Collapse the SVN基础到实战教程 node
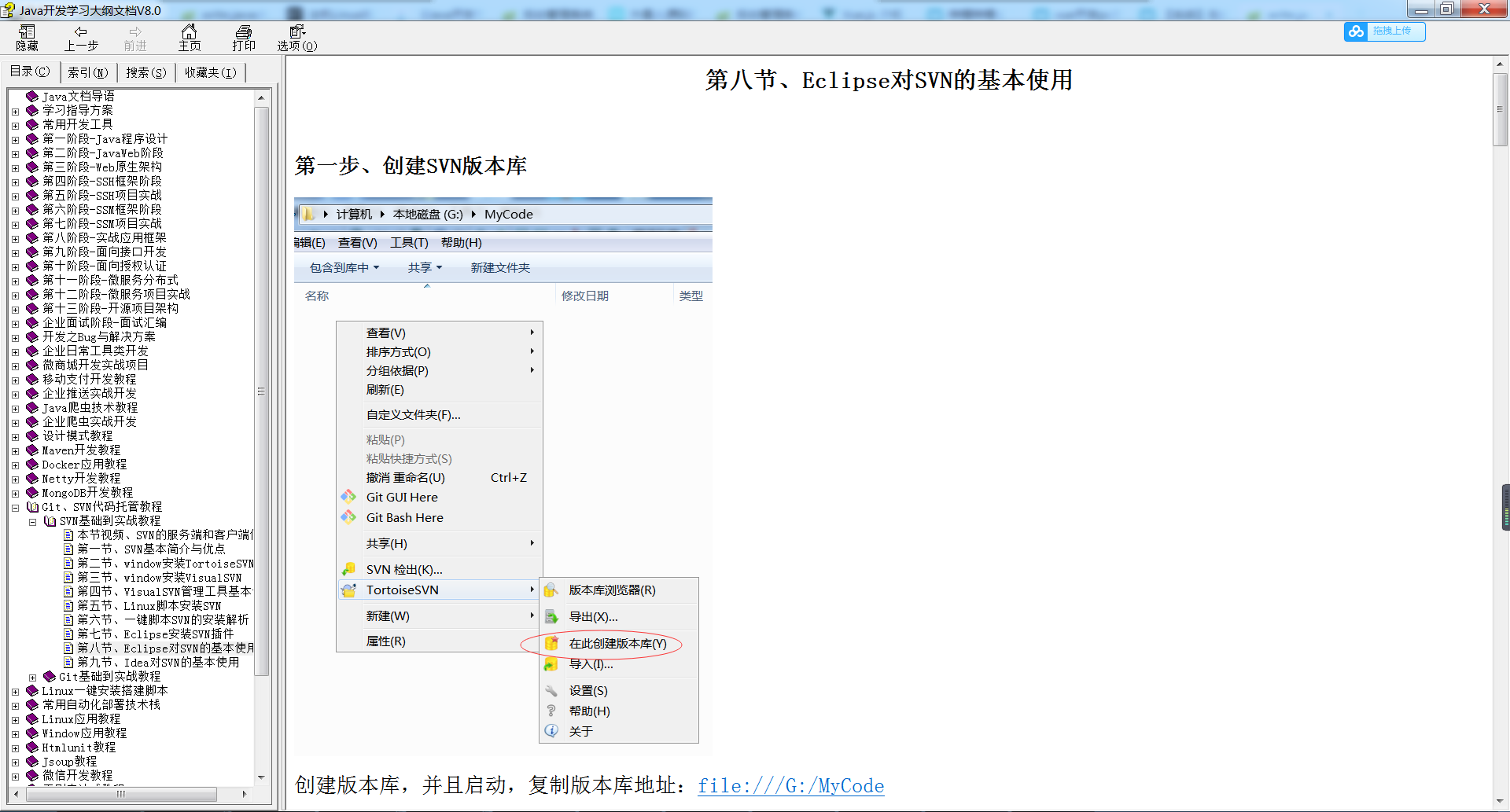The image size is (1510, 812). 32,522
